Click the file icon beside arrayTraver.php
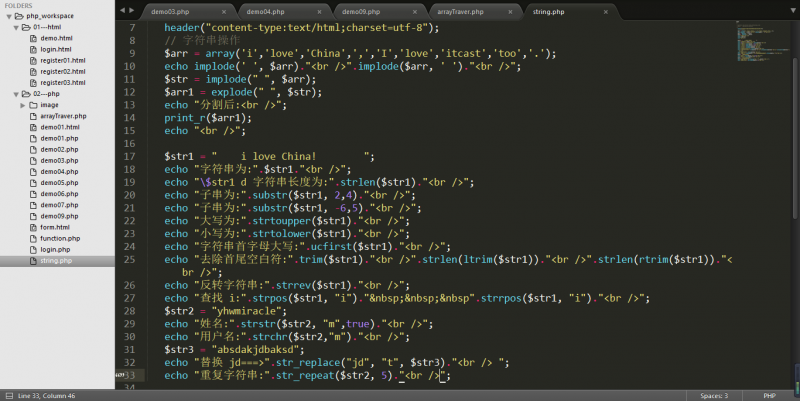This screenshot has width=800, height=401. pyautogui.click(x=33, y=116)
